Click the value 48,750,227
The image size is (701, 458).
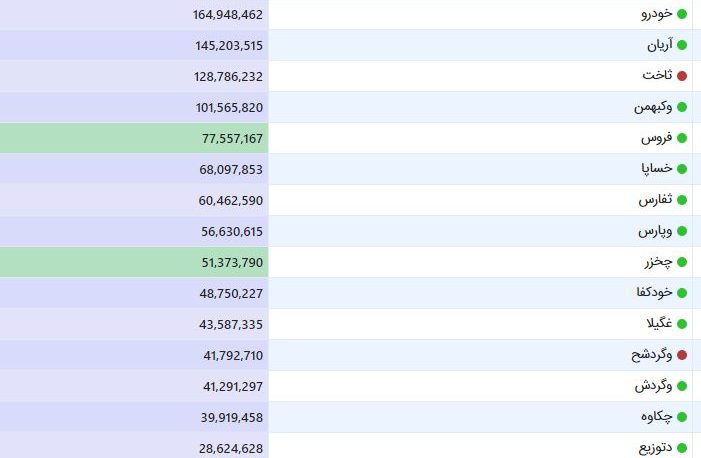[231, 293]
